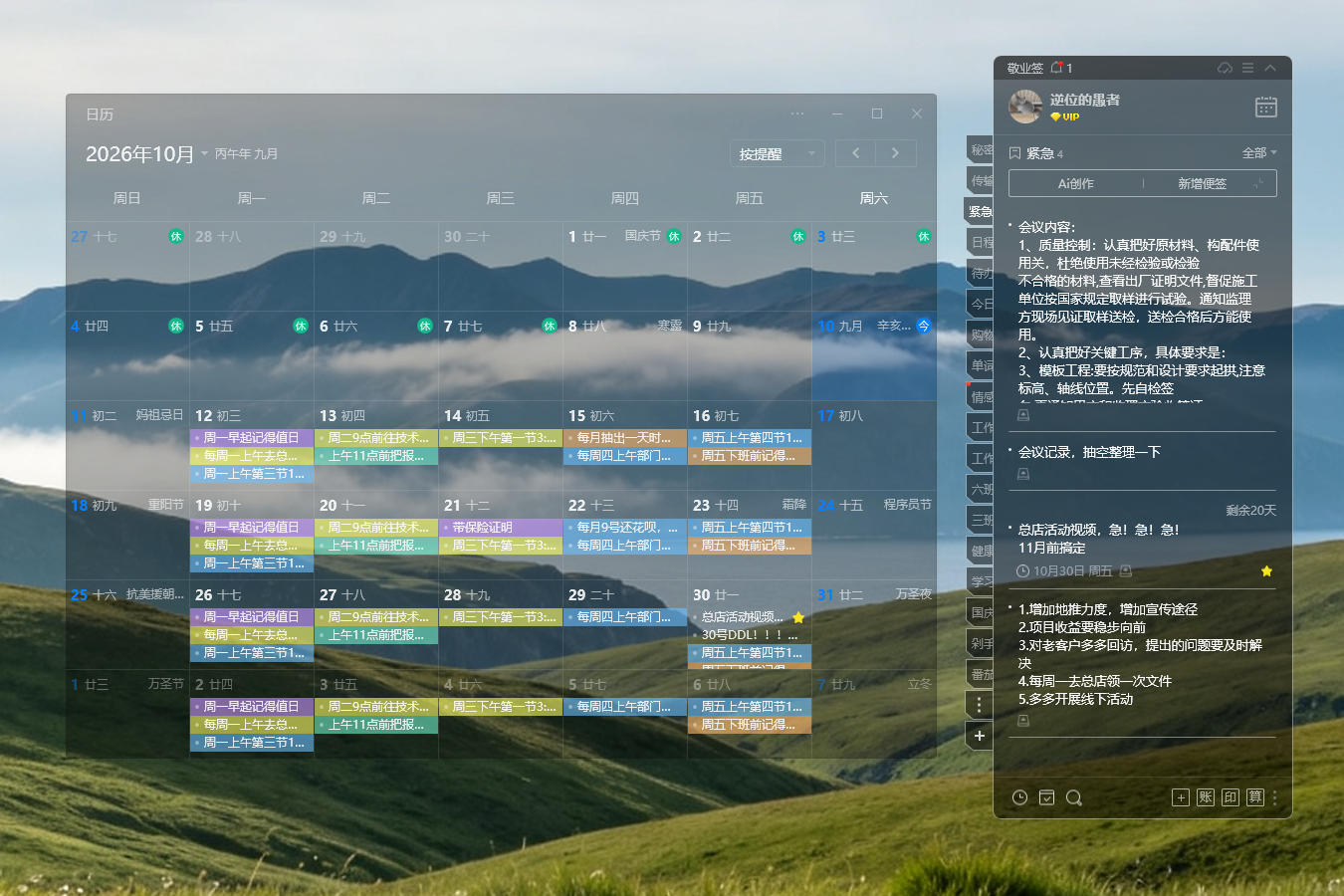Open vertical dots menu at bottom toolbar
Screen dimensions: 1344x896
pos(1274,797)
